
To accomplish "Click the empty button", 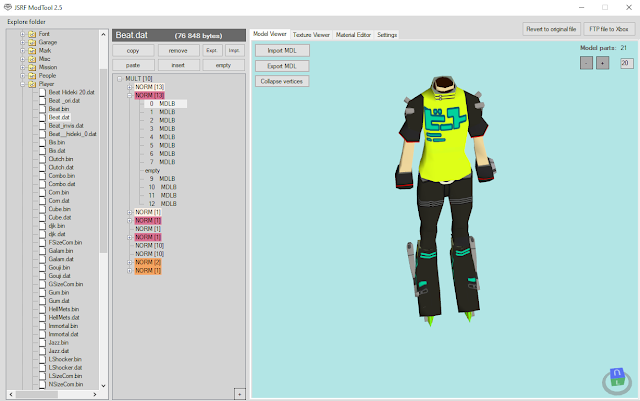I will (x=223, y=65).
